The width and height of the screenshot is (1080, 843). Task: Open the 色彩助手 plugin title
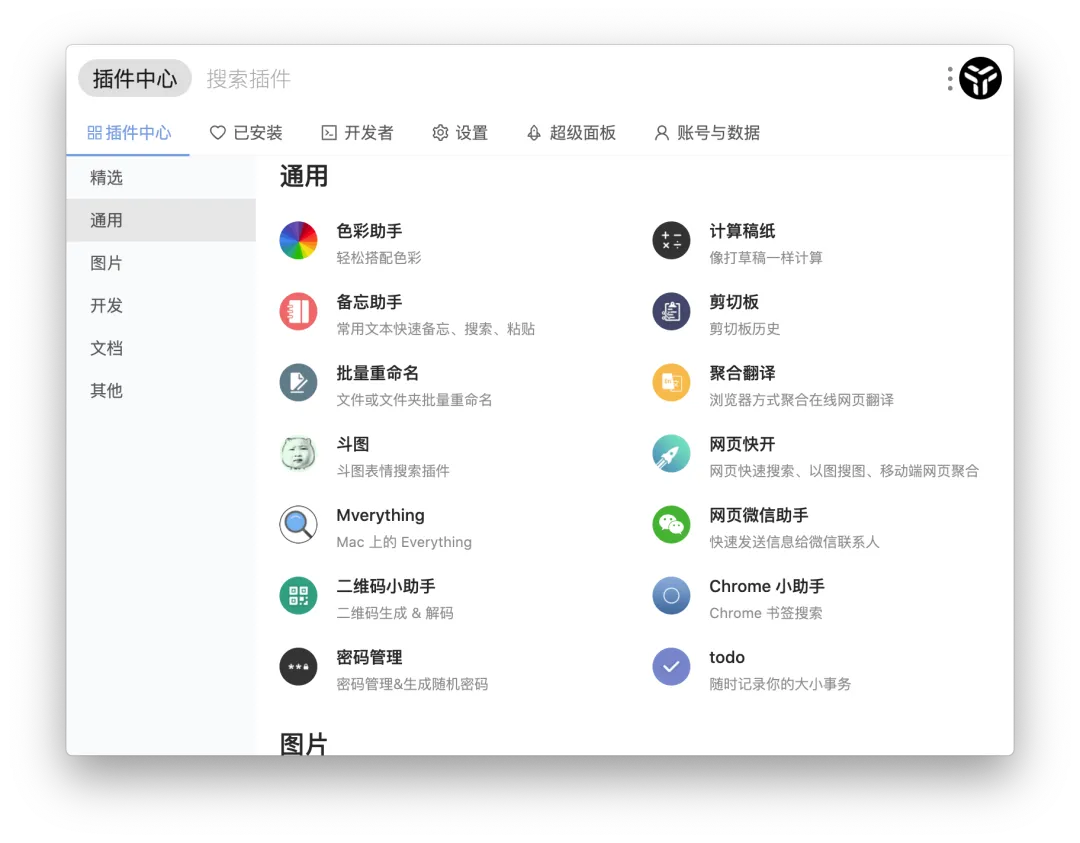coord(369,231)
